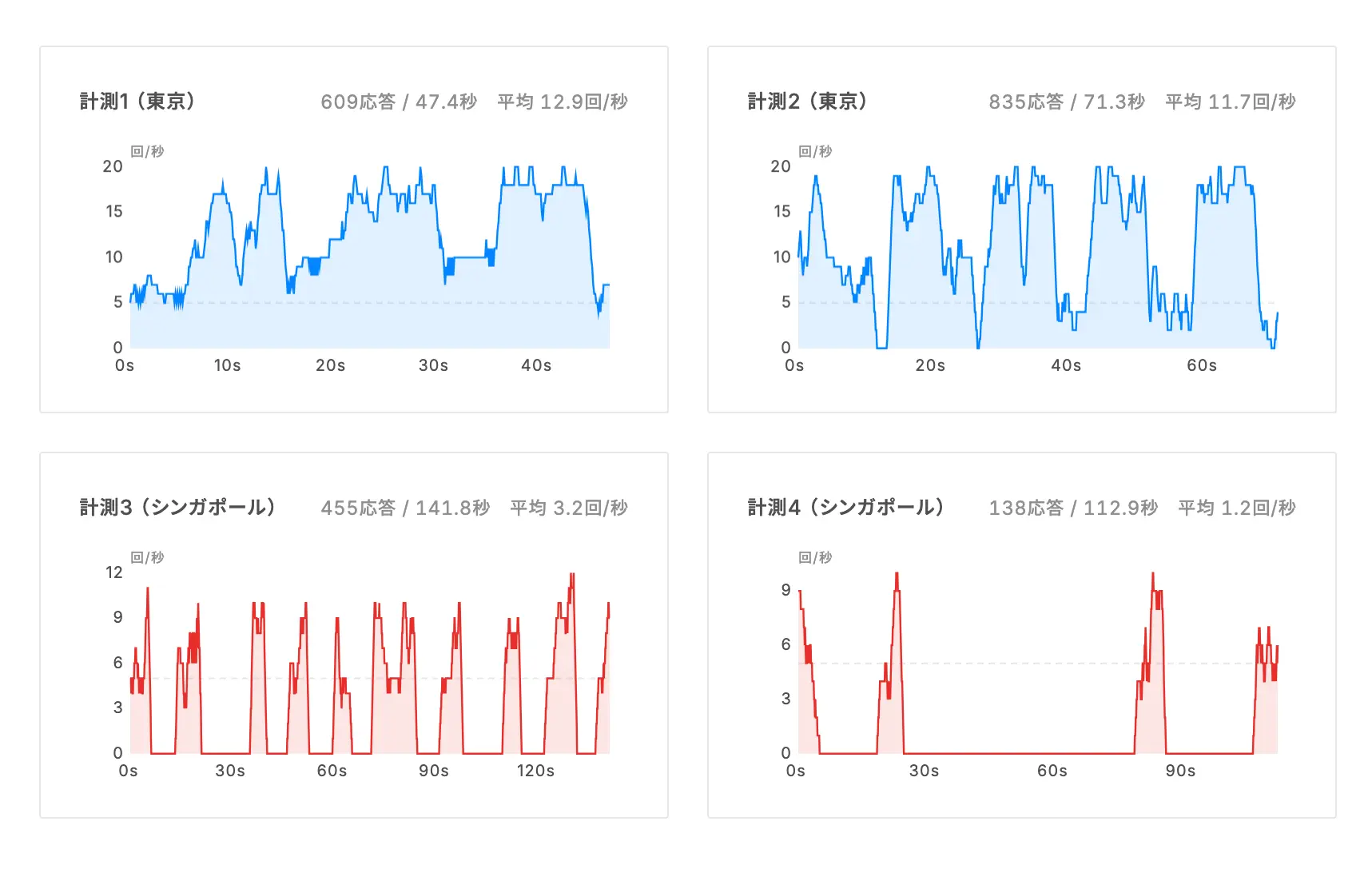
Task: Select the 835応答 / 71.3秒 summary text
Action: (1067, 102)
